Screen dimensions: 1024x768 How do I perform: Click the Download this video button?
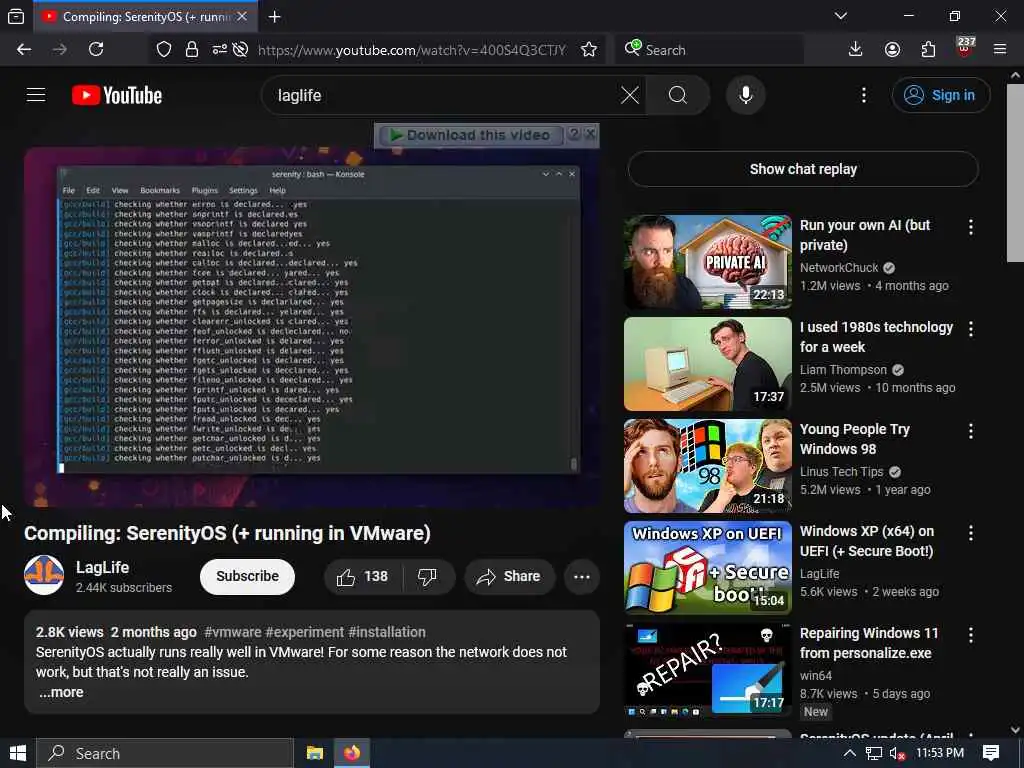coord(470,135)
